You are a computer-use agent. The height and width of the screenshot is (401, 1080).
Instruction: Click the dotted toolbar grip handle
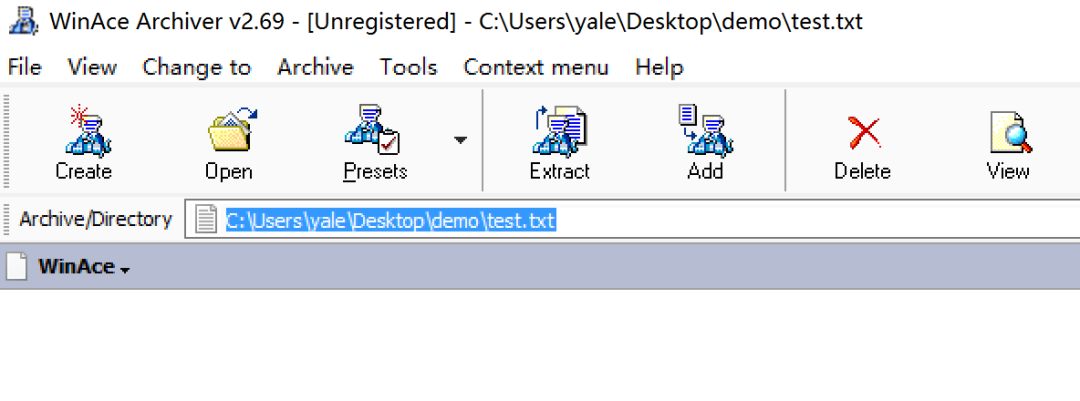click(x=7, y=139)
